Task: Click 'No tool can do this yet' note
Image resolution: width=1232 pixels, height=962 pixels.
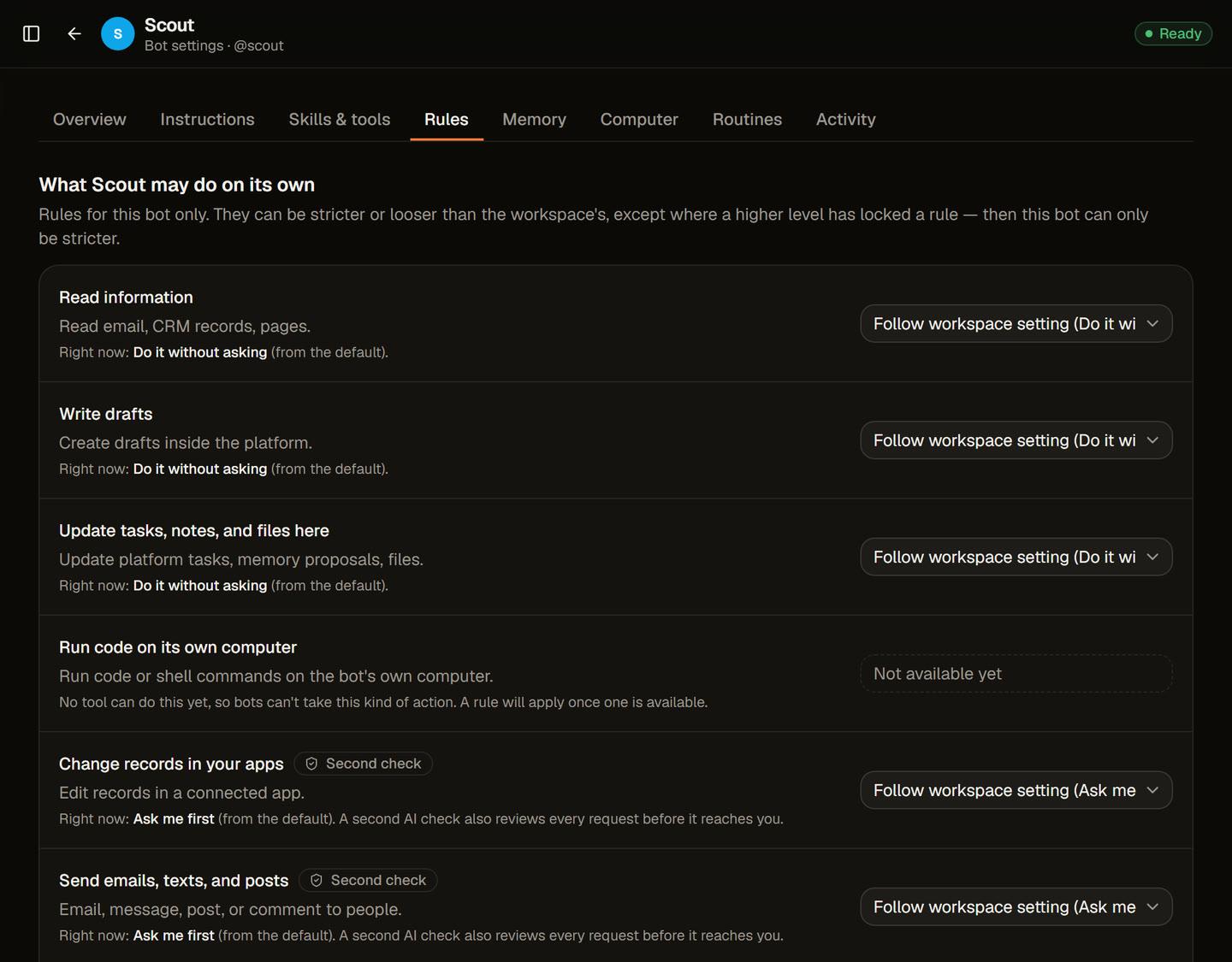Action: coord(383,702)
